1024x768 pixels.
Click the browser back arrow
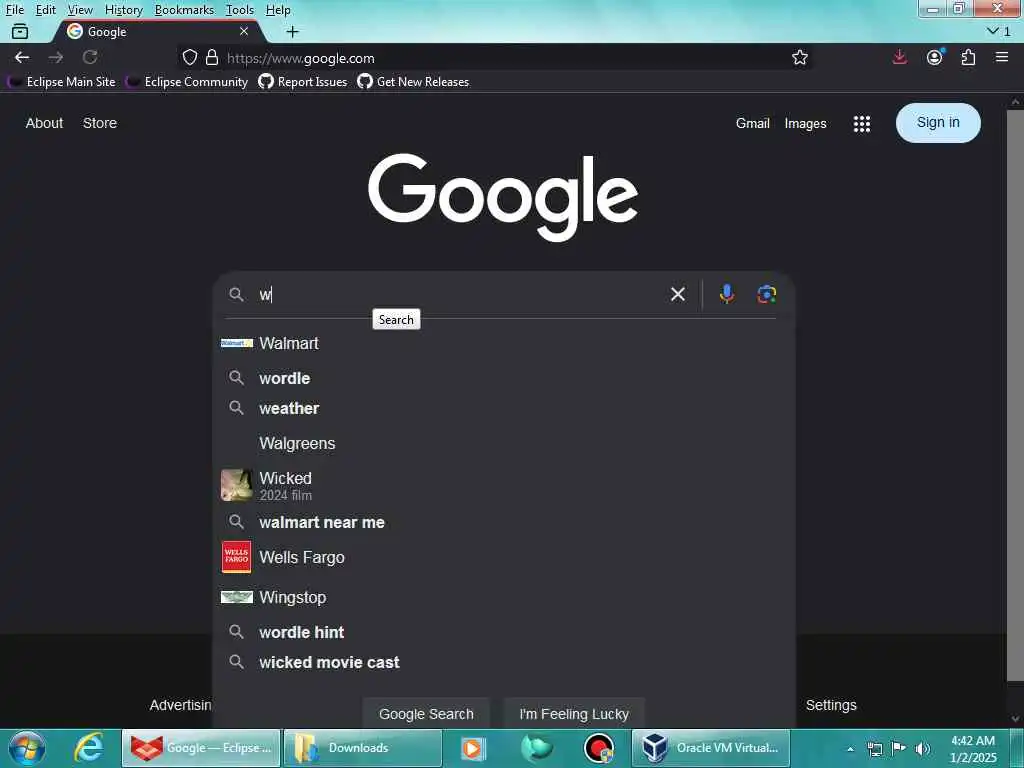coord(22,57)
